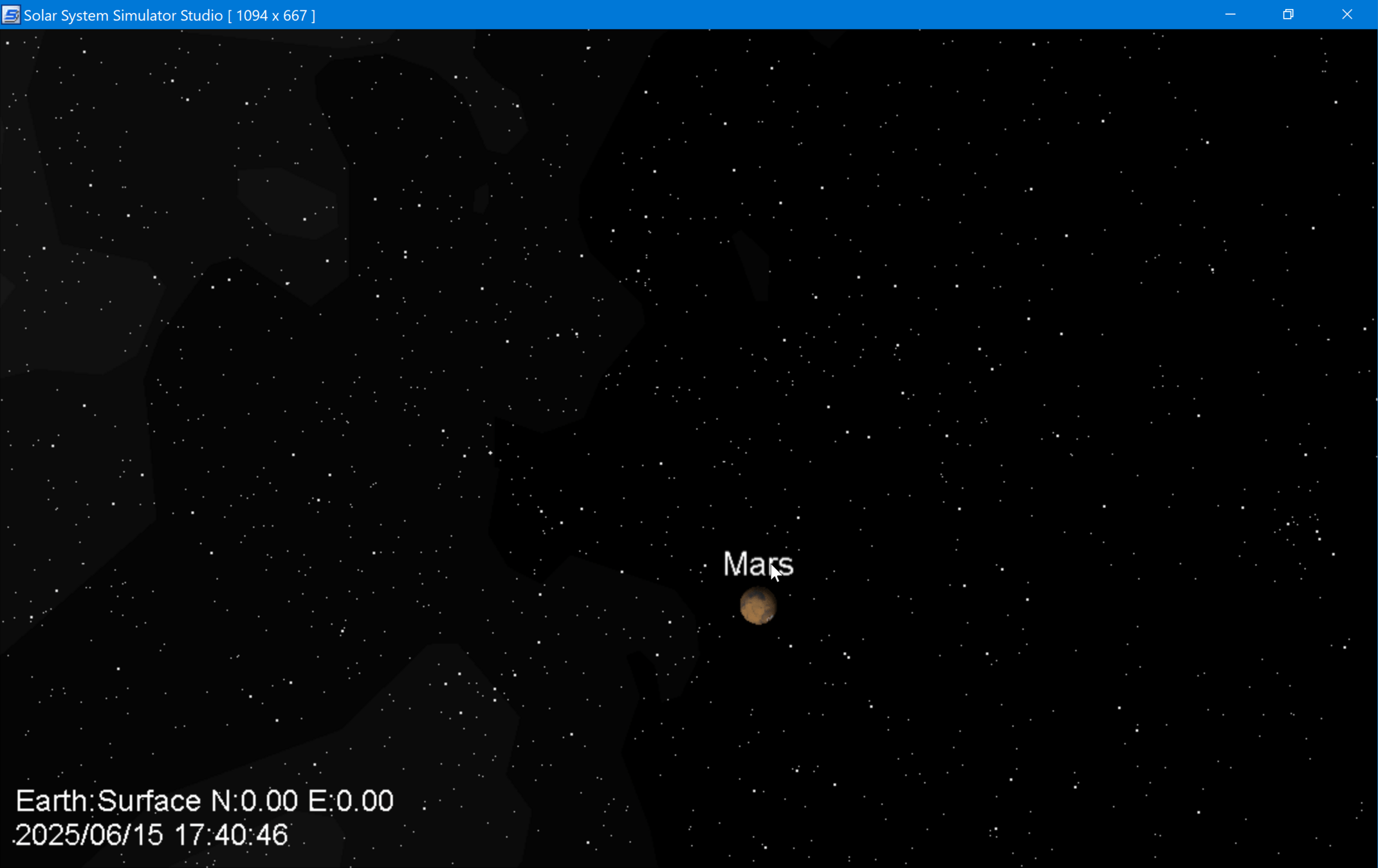Viewport: 1378px width, 868px height.
Task: Click the 2025/06/15 date display
Action: (x=89, y=835)
